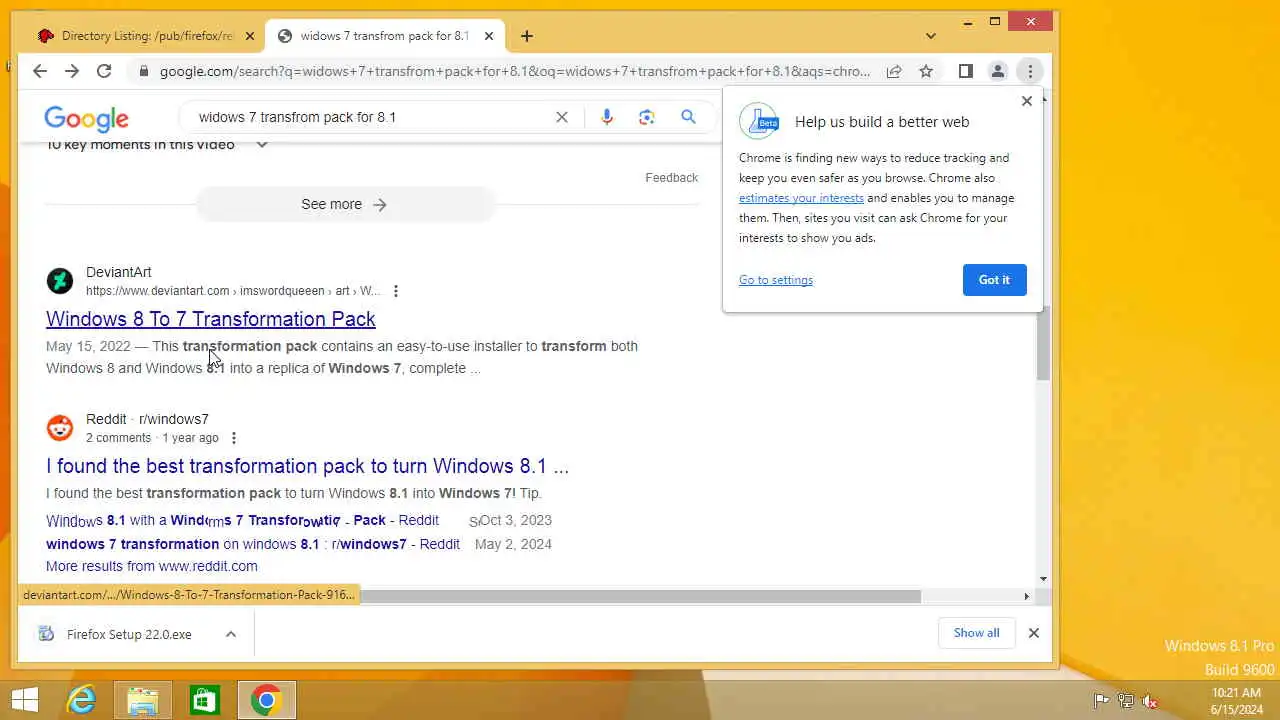
Task: Open Chrome side panel icon
Action: click(x=965, y=71)
